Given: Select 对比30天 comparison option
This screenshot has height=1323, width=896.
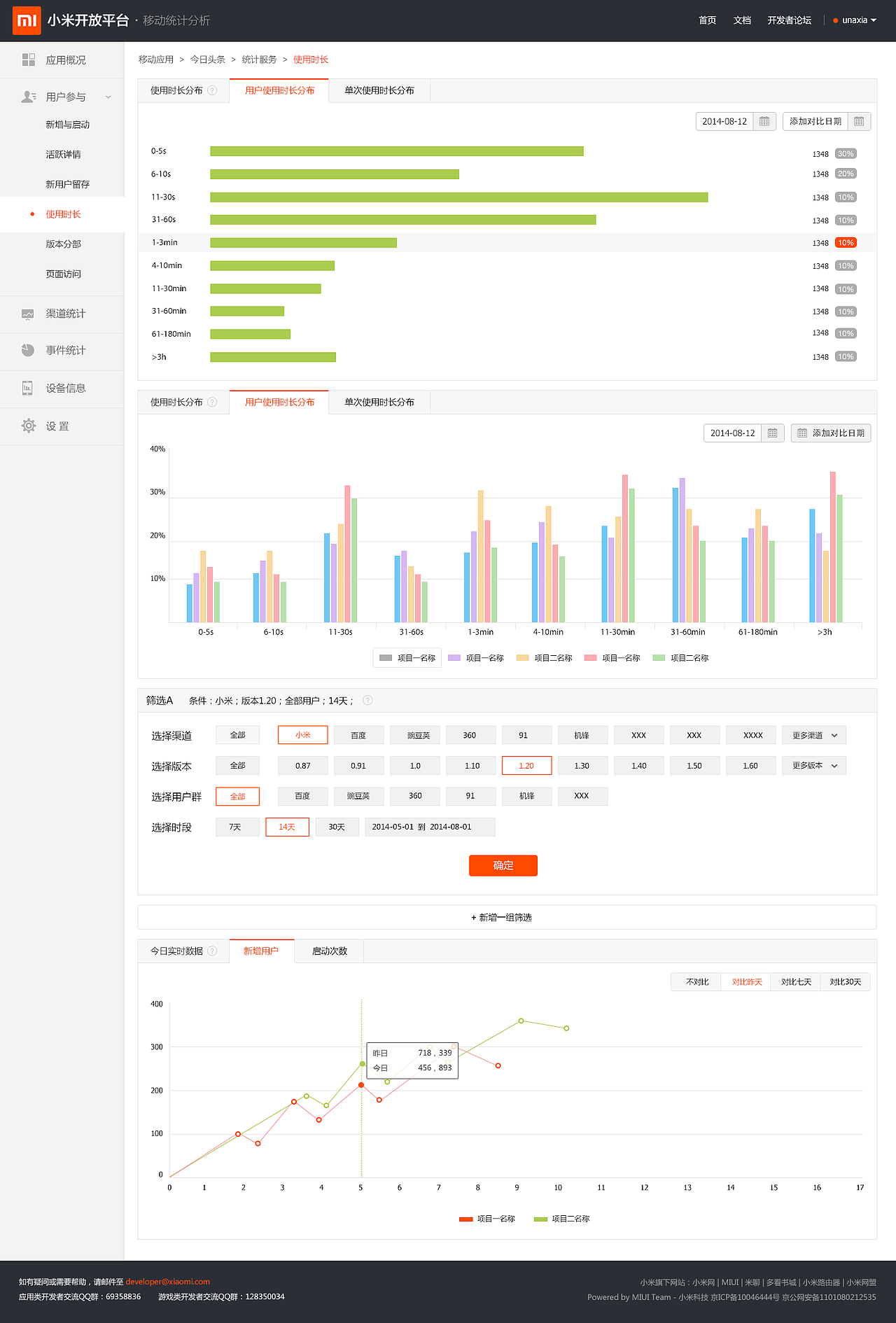Looking at the screenshot, I should [846, 982].
